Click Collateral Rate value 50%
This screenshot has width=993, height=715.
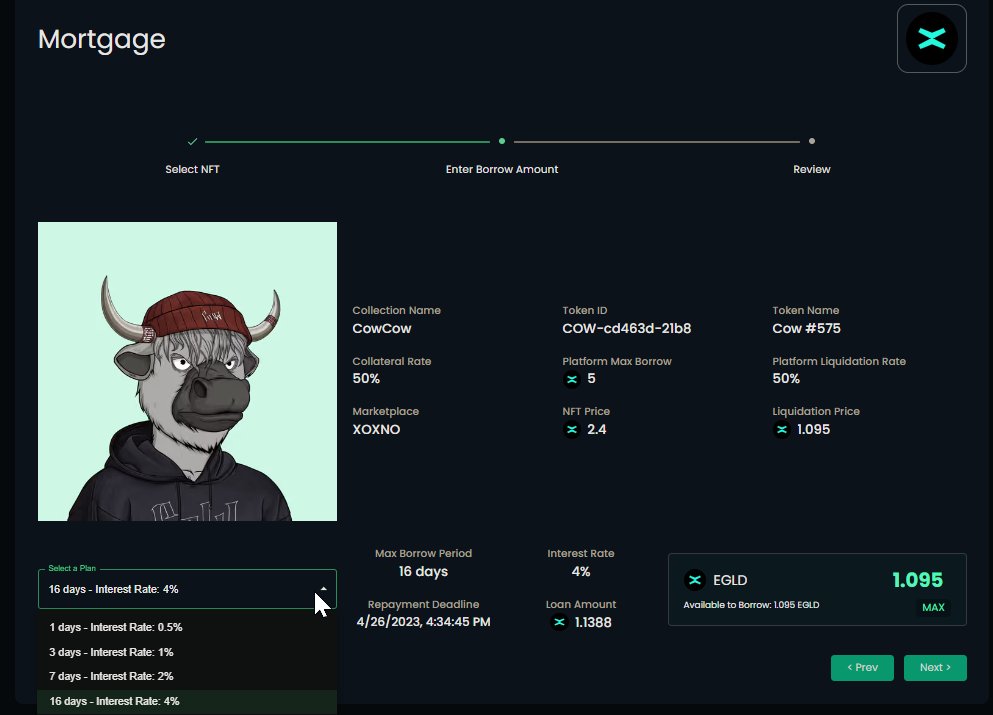[366, 379]
